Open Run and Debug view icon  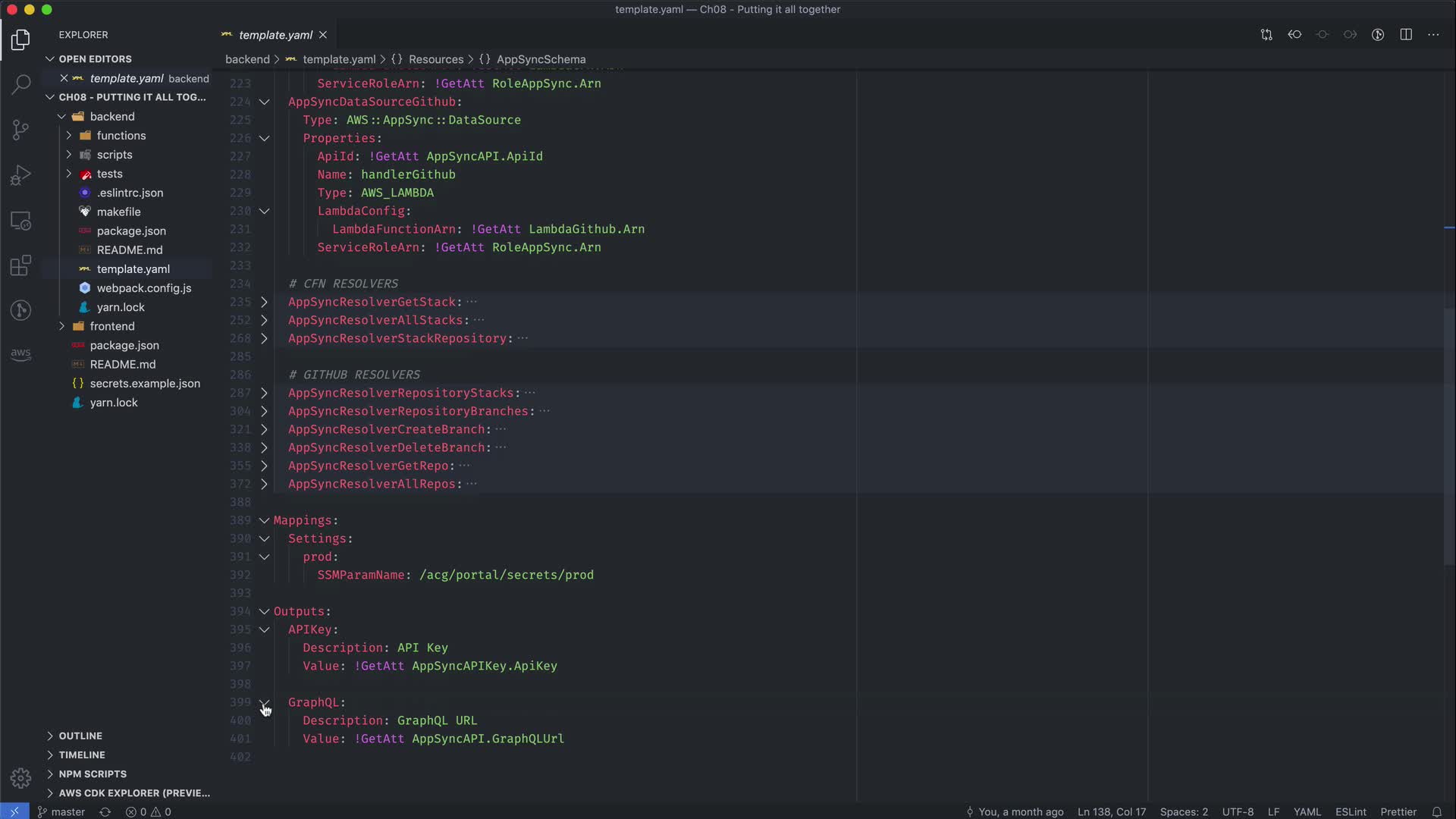pyautogui.click(x=20, y=175)
